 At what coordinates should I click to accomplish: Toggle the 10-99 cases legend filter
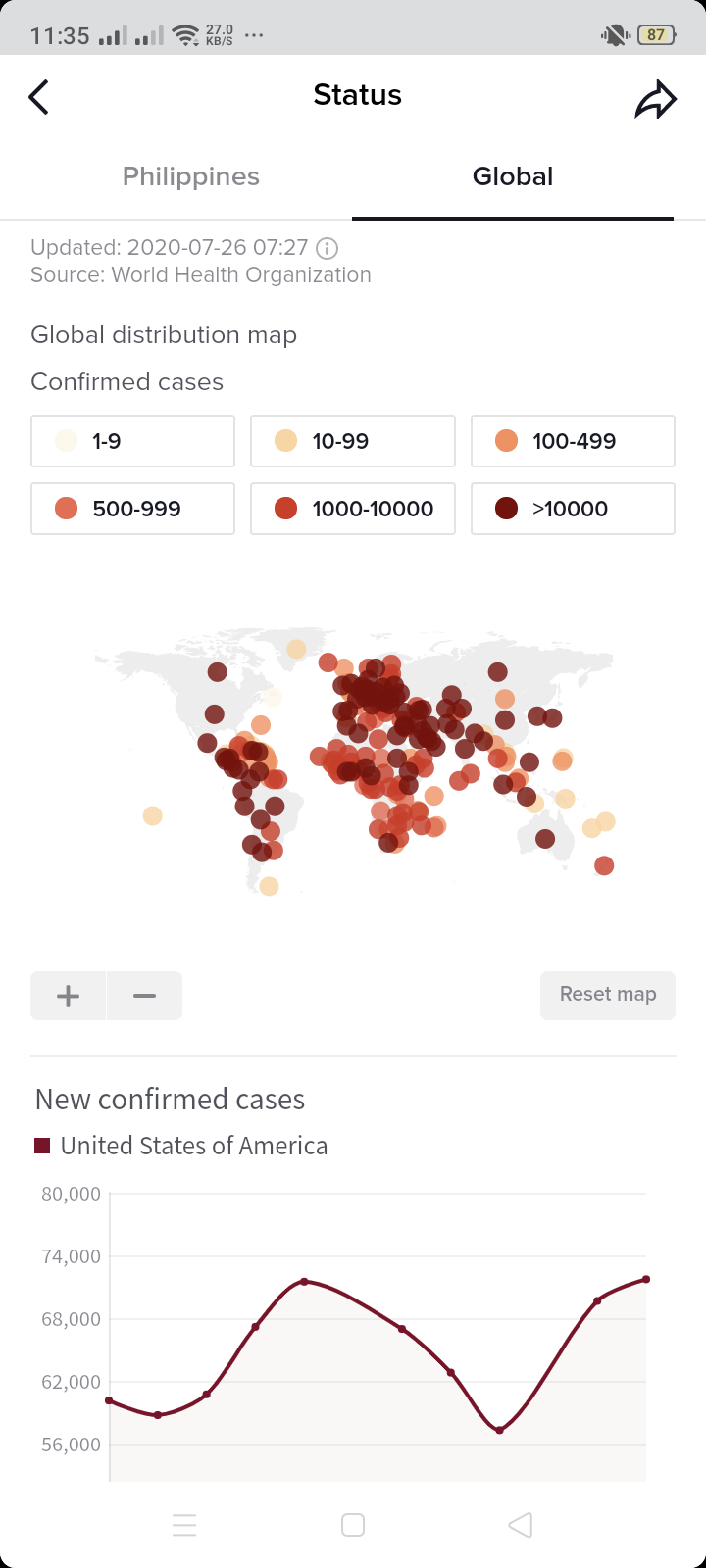[353, 441]
